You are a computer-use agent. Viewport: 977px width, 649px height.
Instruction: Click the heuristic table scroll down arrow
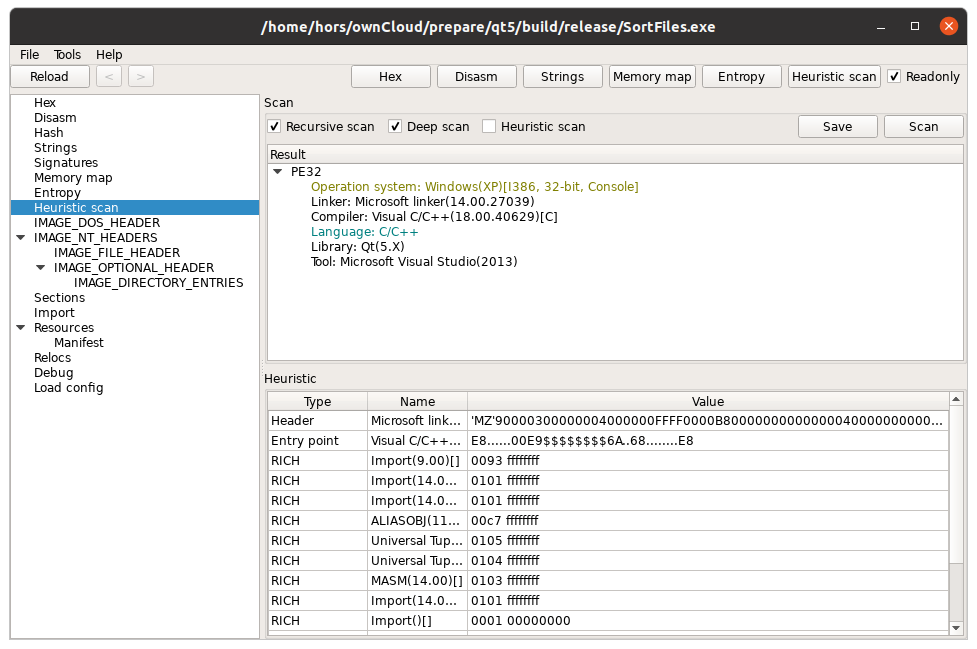click(x=956, y=628)
